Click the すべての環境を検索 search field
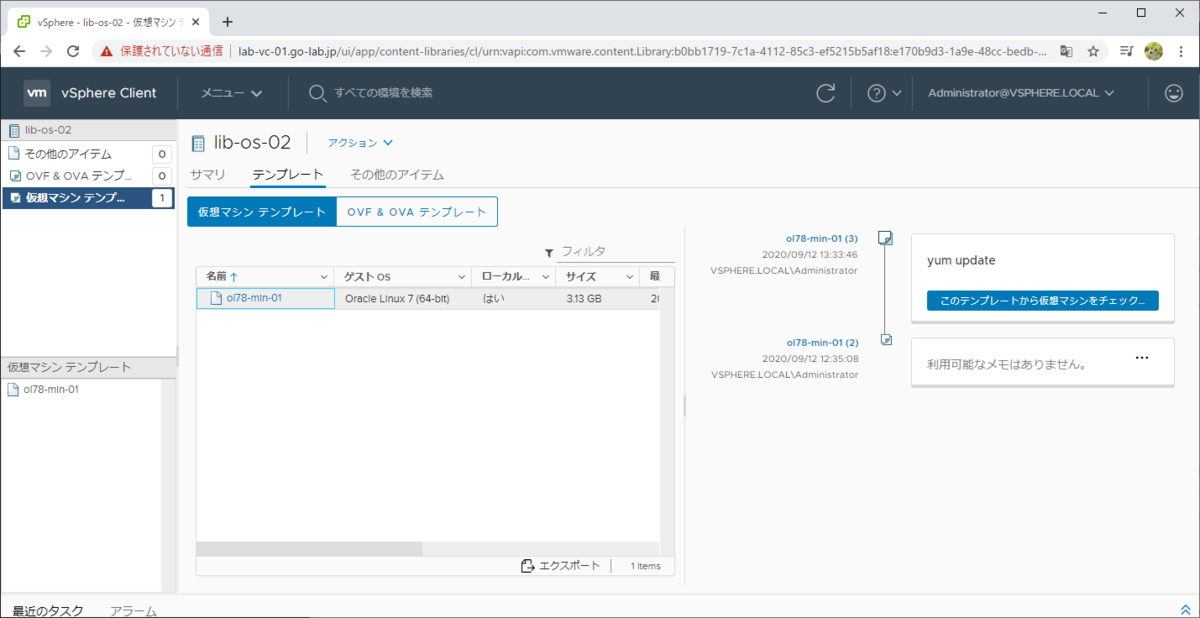This screenshot has height=618, width=1200. click(x=383, y=93)
